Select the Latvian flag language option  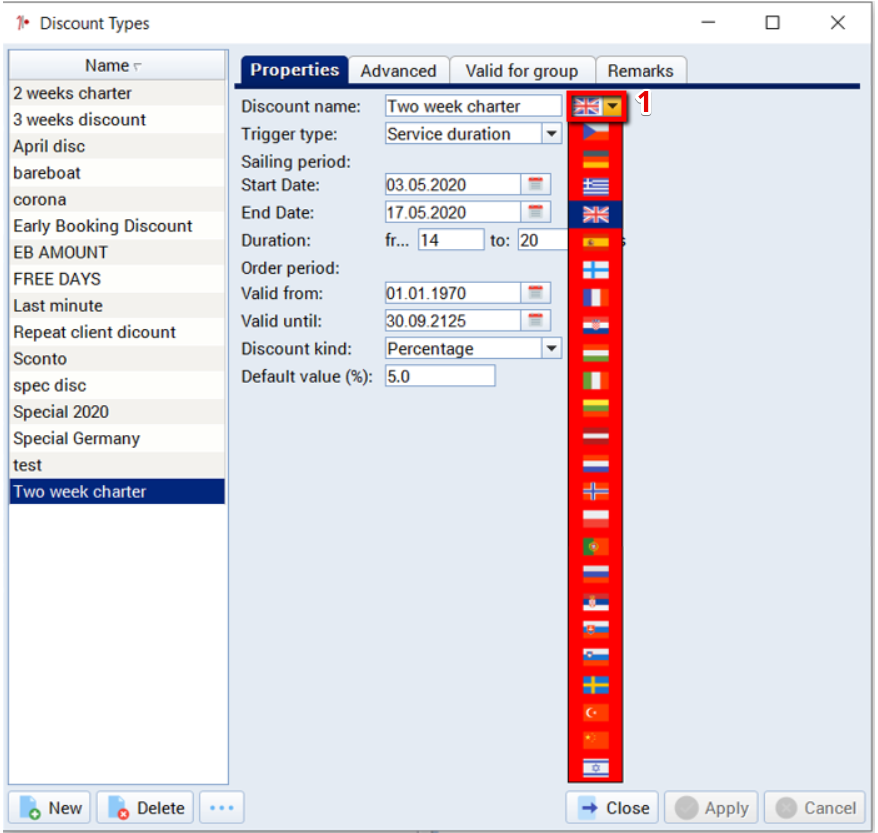(x=595, y=436)
